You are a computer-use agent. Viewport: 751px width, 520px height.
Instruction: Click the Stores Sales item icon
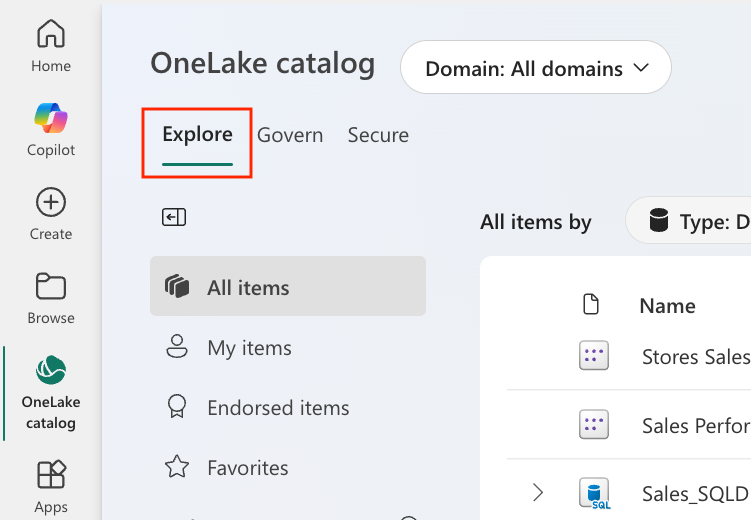pyautogui.click(x=594, y=356)
